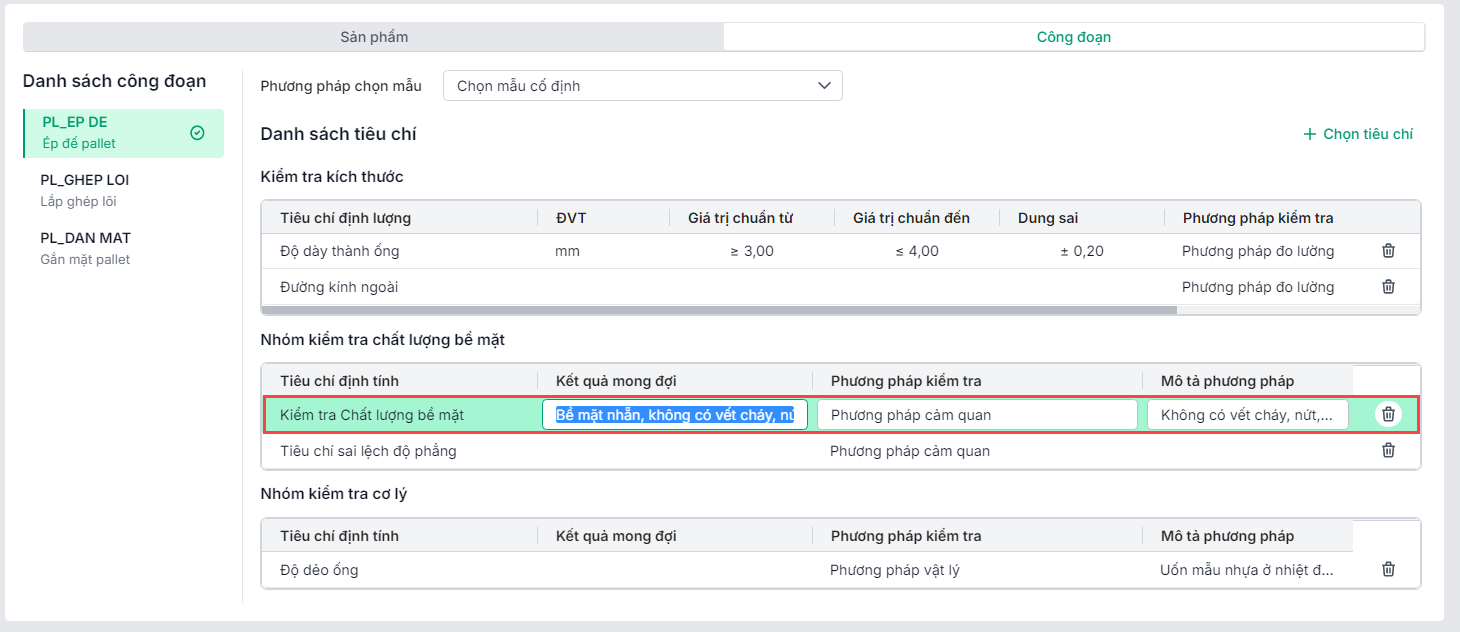Delete Tiêu chí sai lệch độ phẳng row
The height and width of the screenshot is (632, 1460).
1388,451
